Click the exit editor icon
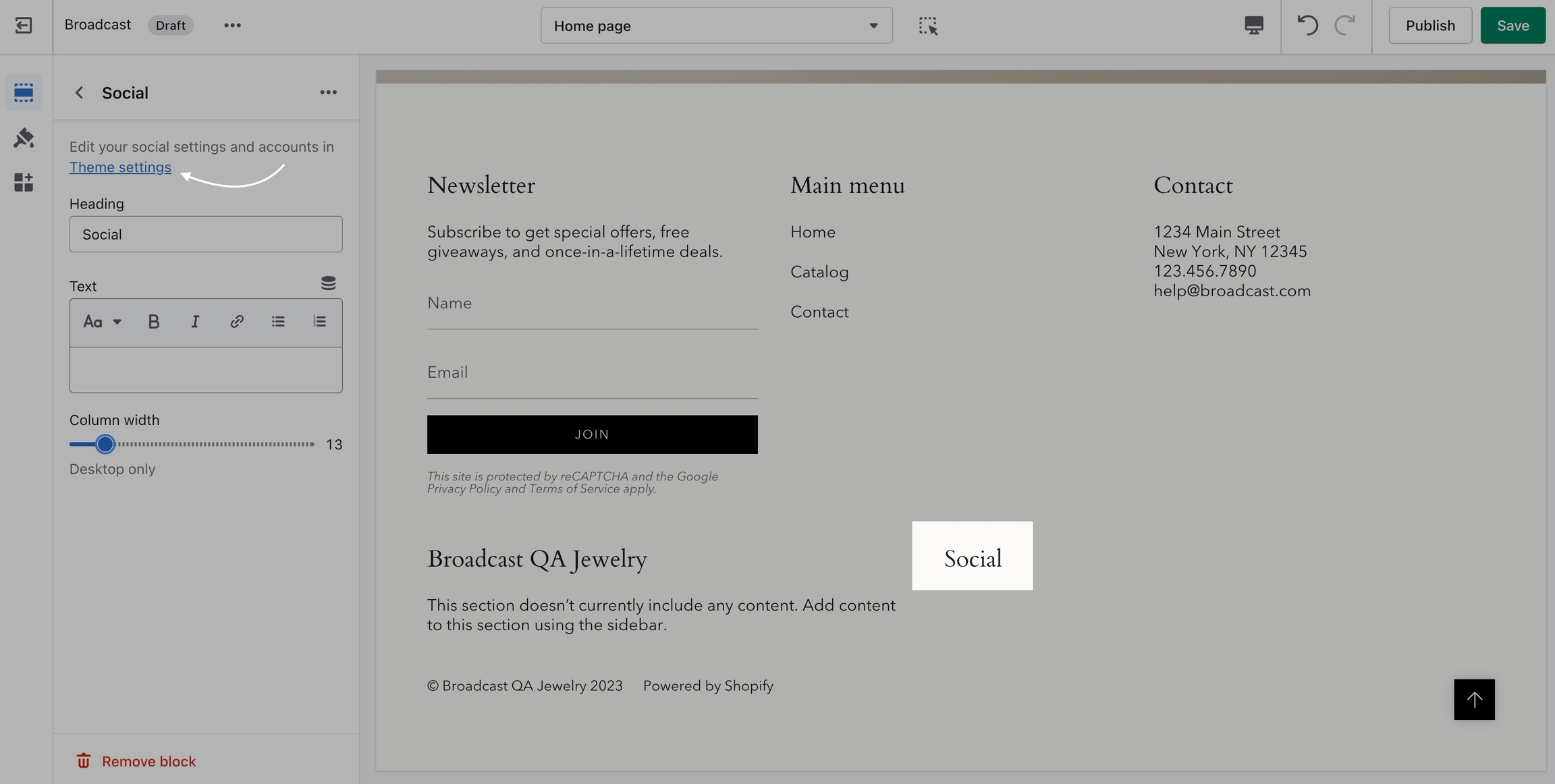Viewport: 1555px width, 784px height. (24, 26)
